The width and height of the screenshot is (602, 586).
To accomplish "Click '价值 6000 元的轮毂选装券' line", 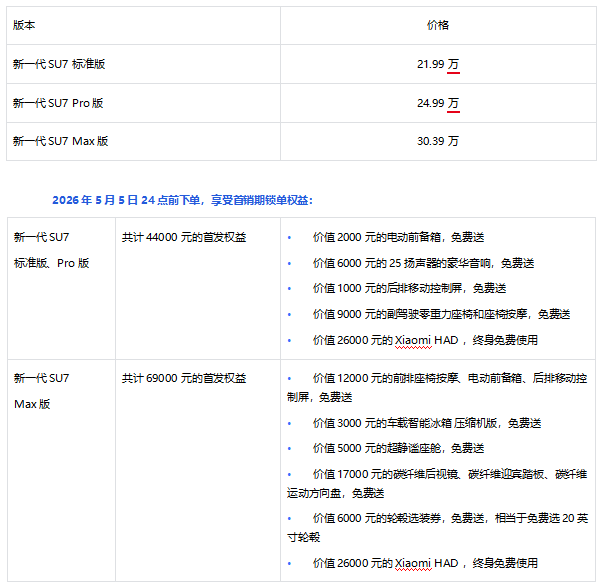I will pyautogui.click(x=437, y=528).
